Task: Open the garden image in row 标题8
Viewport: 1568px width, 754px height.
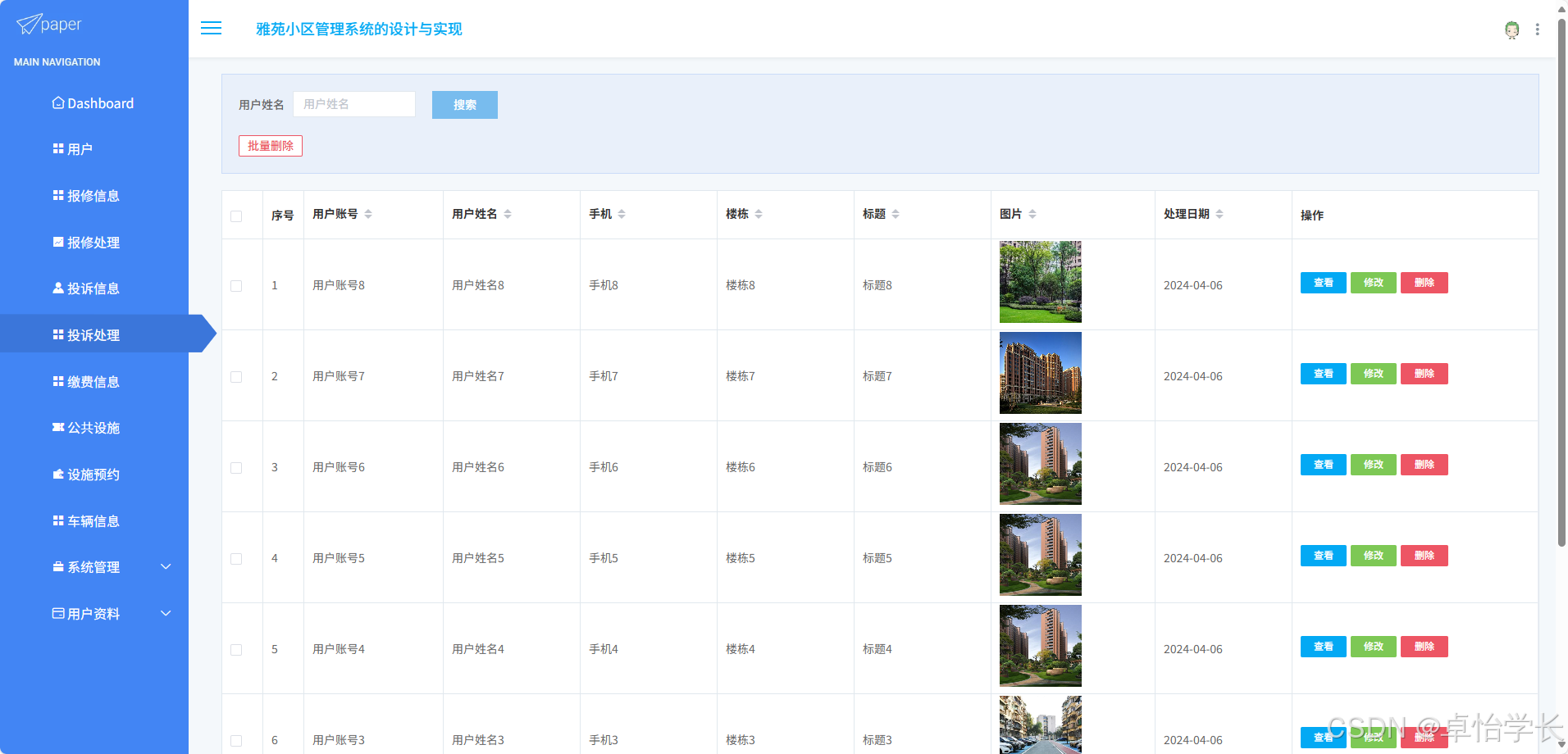Action: [x=1041, y=282]
